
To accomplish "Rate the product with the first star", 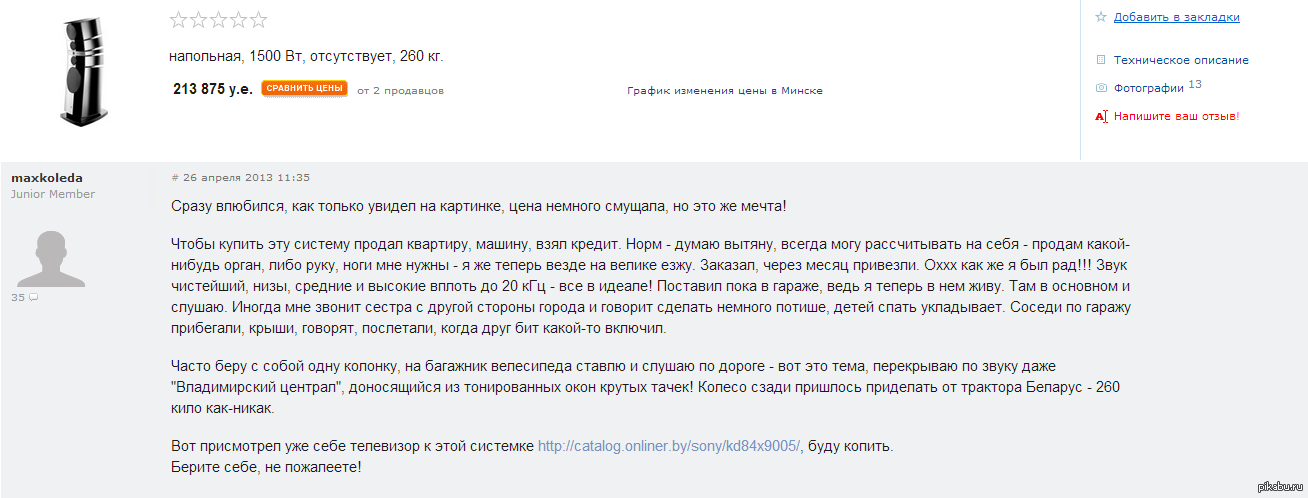I will tap(178, 19).
